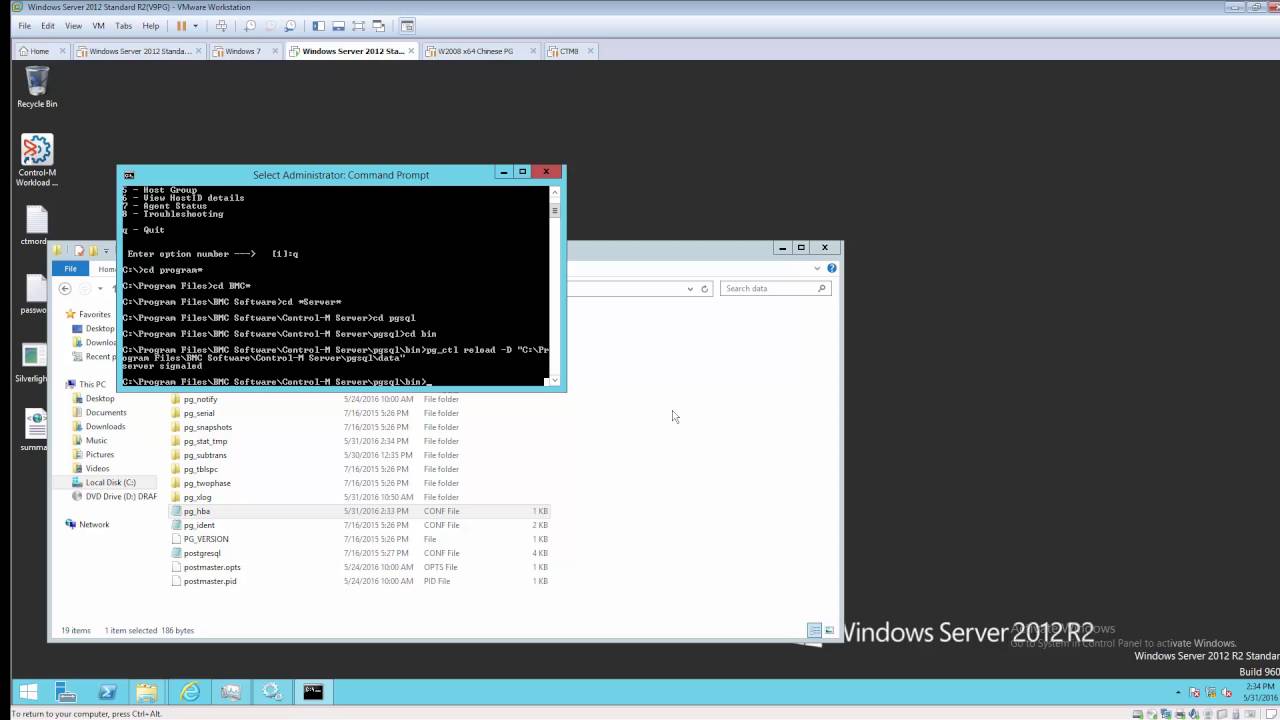Open Internet Explorer from the taskbar
The image size is (1280, 720).
(x=189, y=692)
